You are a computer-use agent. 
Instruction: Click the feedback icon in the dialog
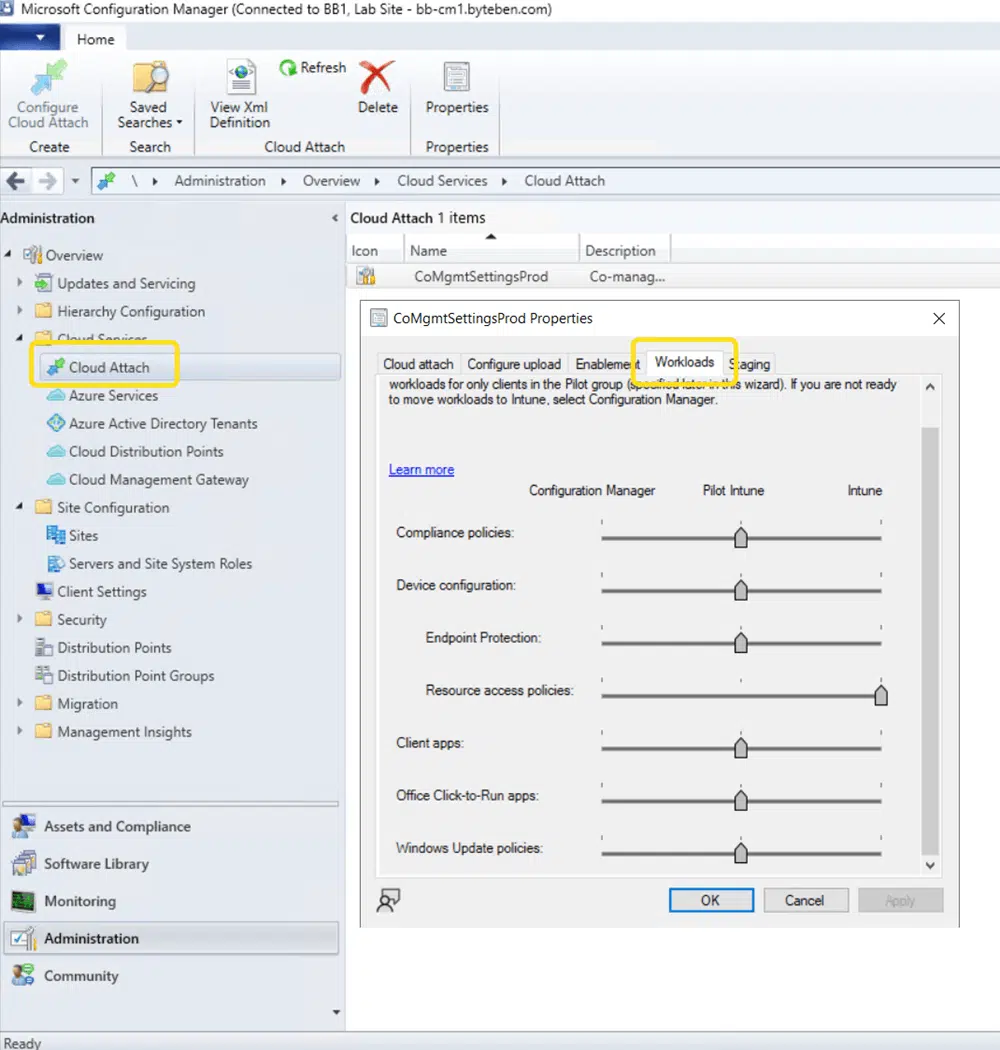(388, 900)
